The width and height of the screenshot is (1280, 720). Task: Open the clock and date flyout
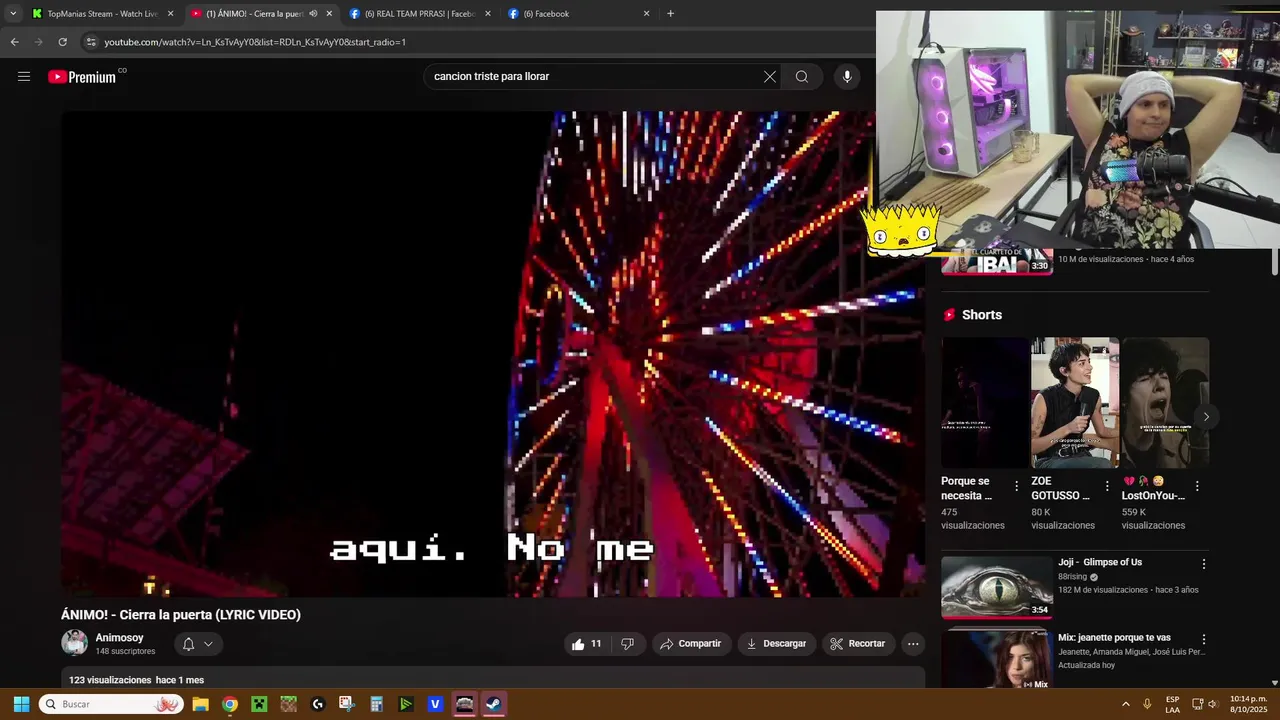[1248, 704]
